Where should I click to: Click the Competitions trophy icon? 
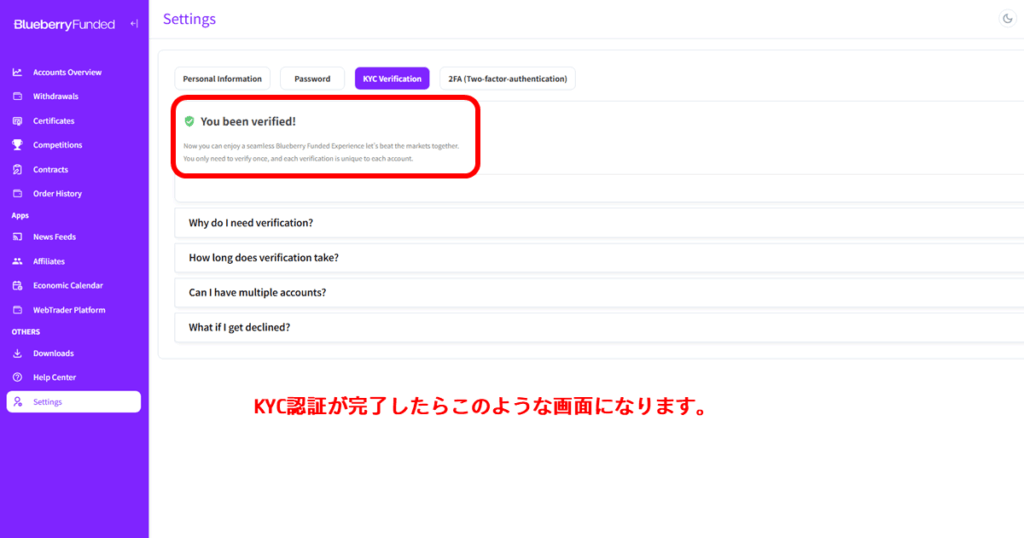tap(17, 145)
